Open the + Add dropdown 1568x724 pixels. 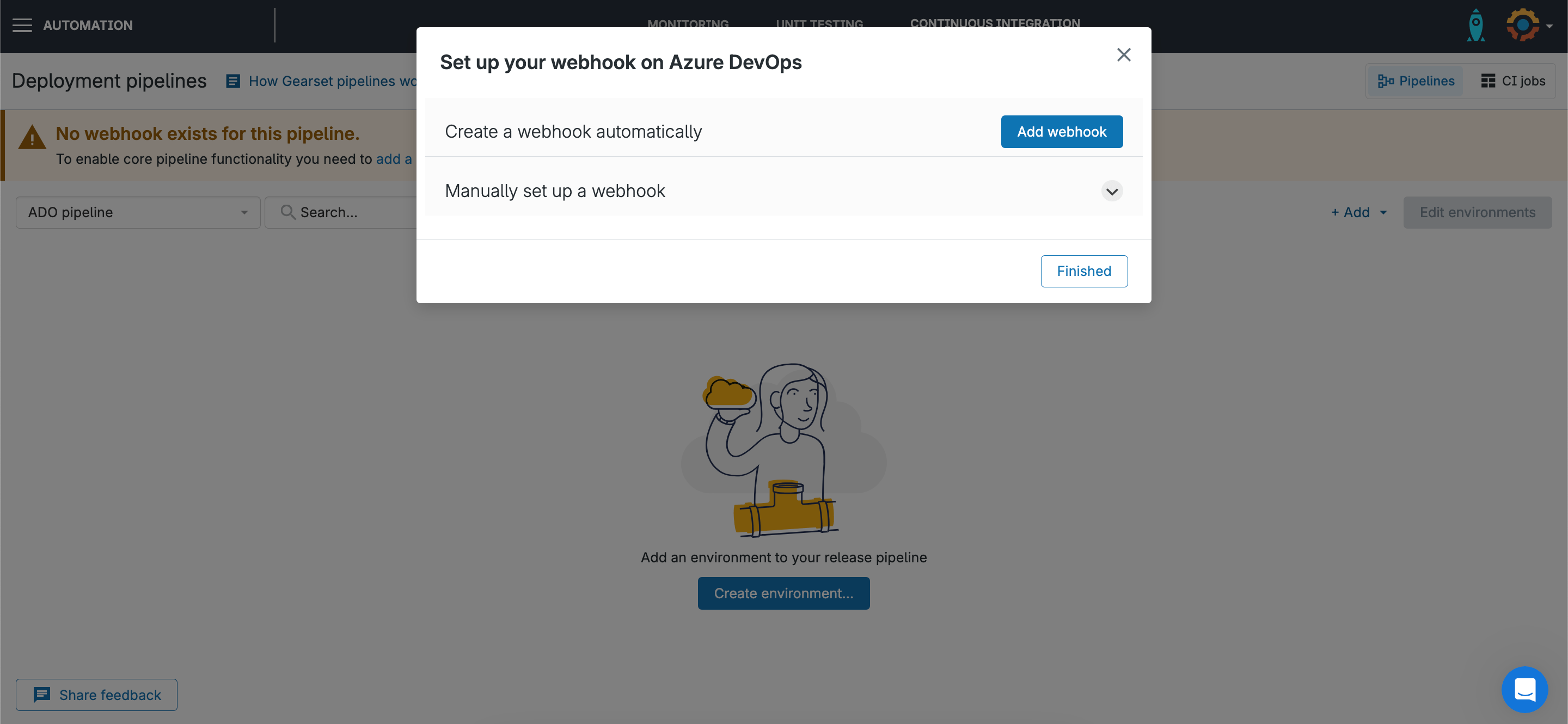point(1358,212)
